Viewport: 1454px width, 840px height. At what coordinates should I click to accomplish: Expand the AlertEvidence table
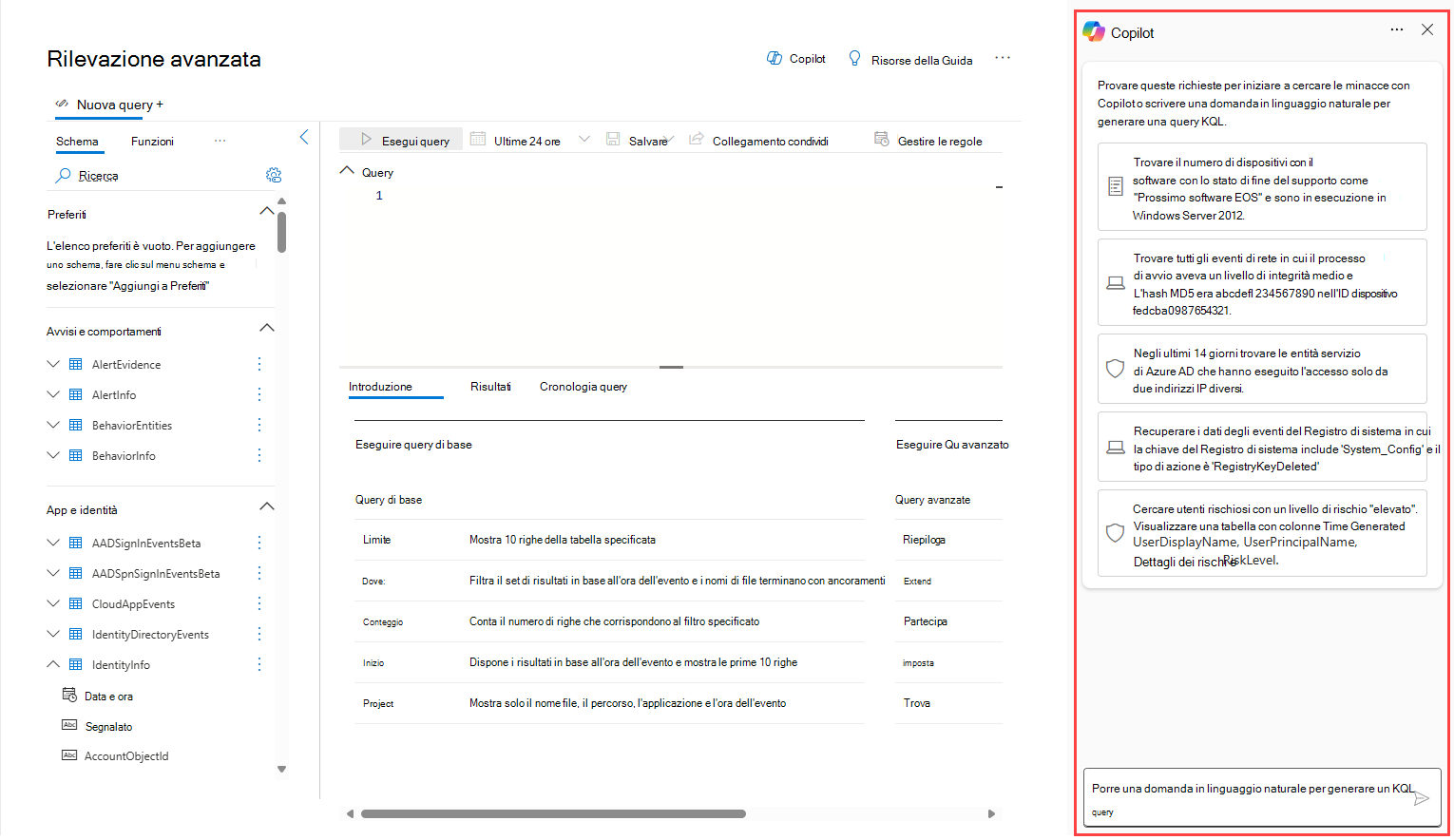click(x=53, y=364)
